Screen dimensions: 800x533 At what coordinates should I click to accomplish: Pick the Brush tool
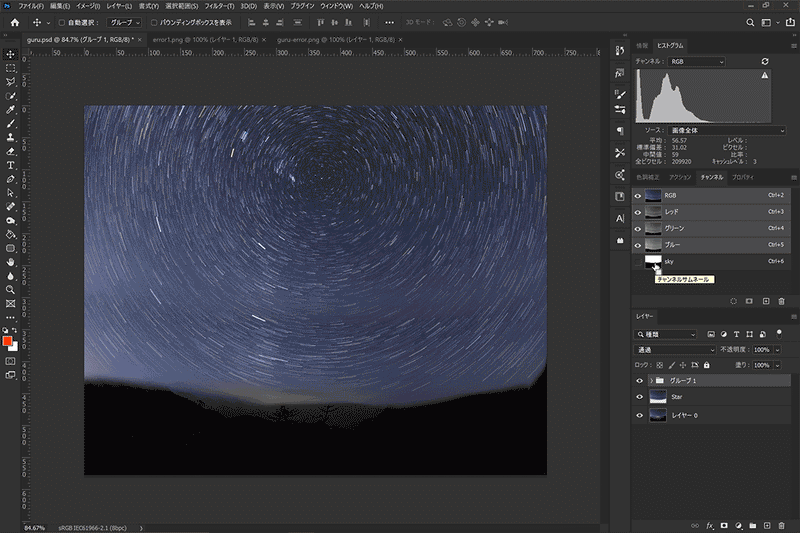10,123
